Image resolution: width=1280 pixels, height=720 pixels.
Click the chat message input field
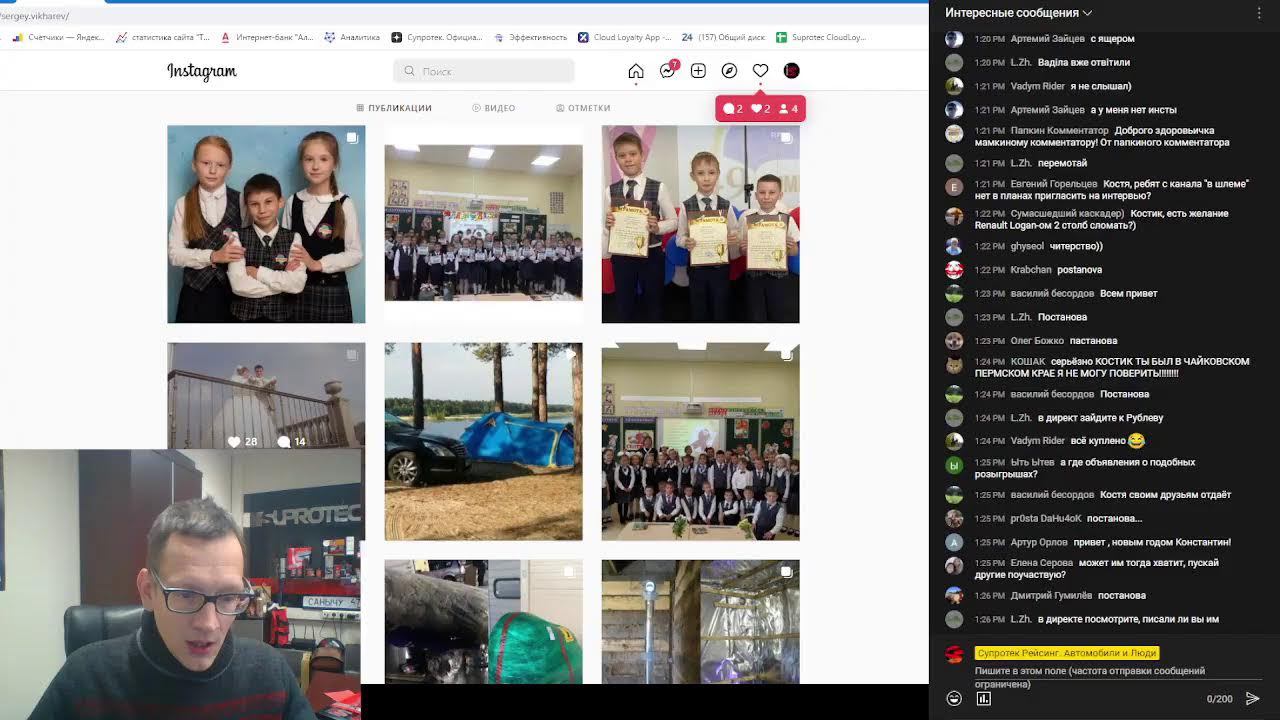(x=1089, y=677)
